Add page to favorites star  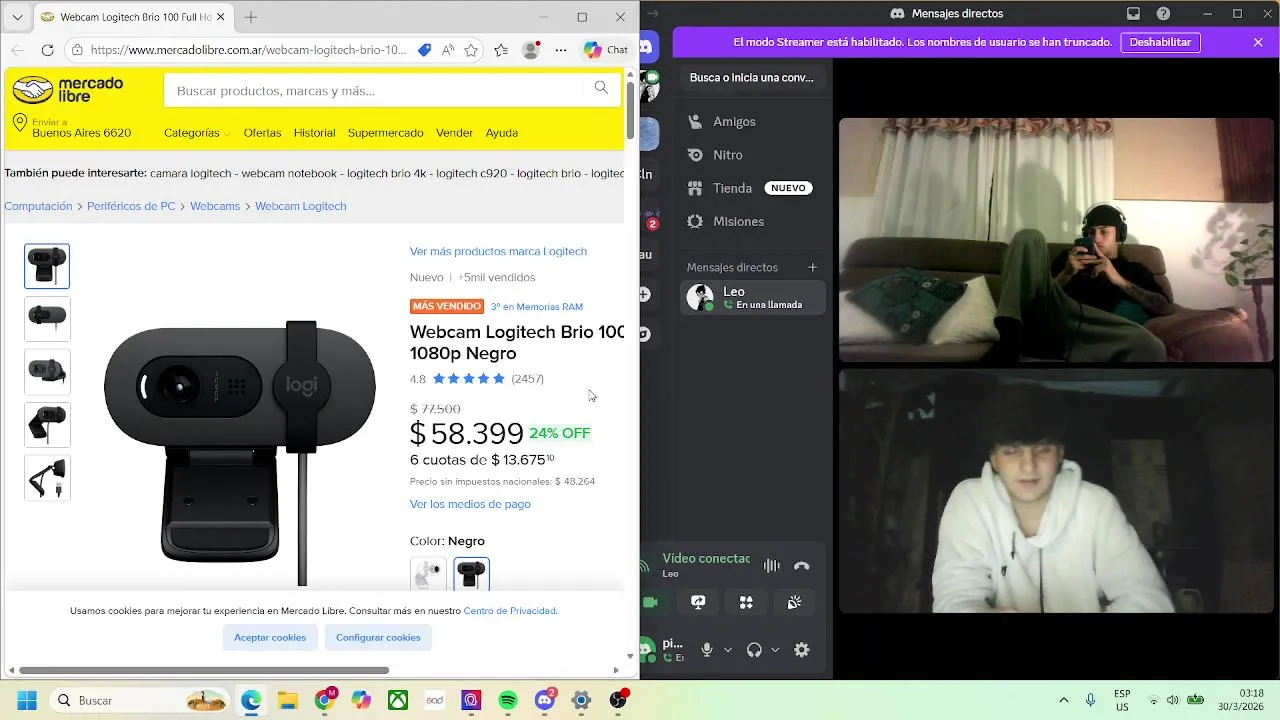click(x=471, y=50)
